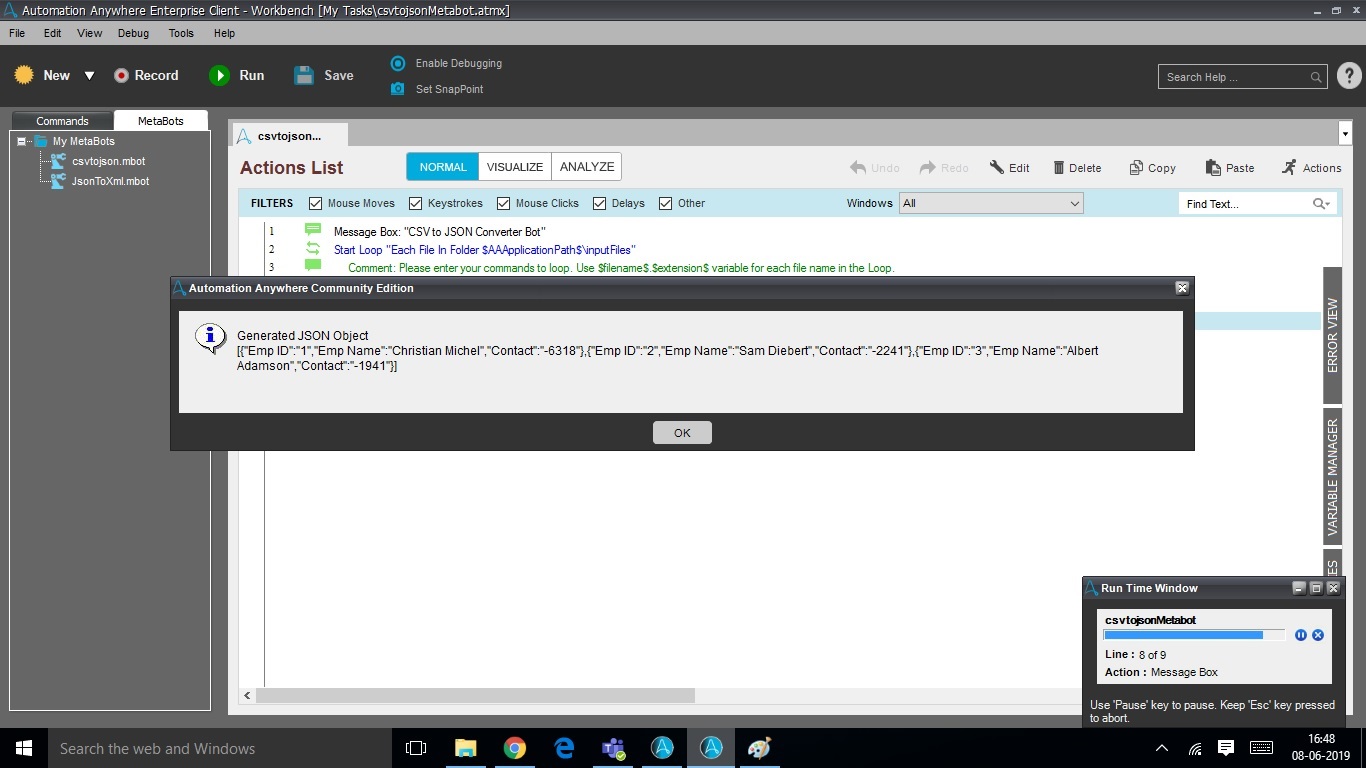Open the Find Text search options dropdown

[1322, 204]
